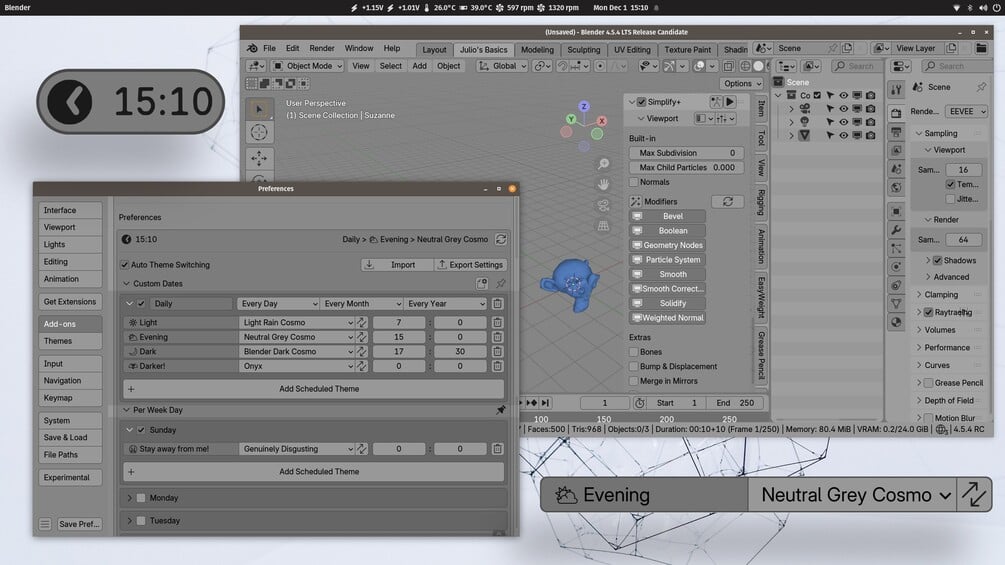Collapse the Custom Dates section
Screen dimensions: 1005x565
(x=126, y=283)
